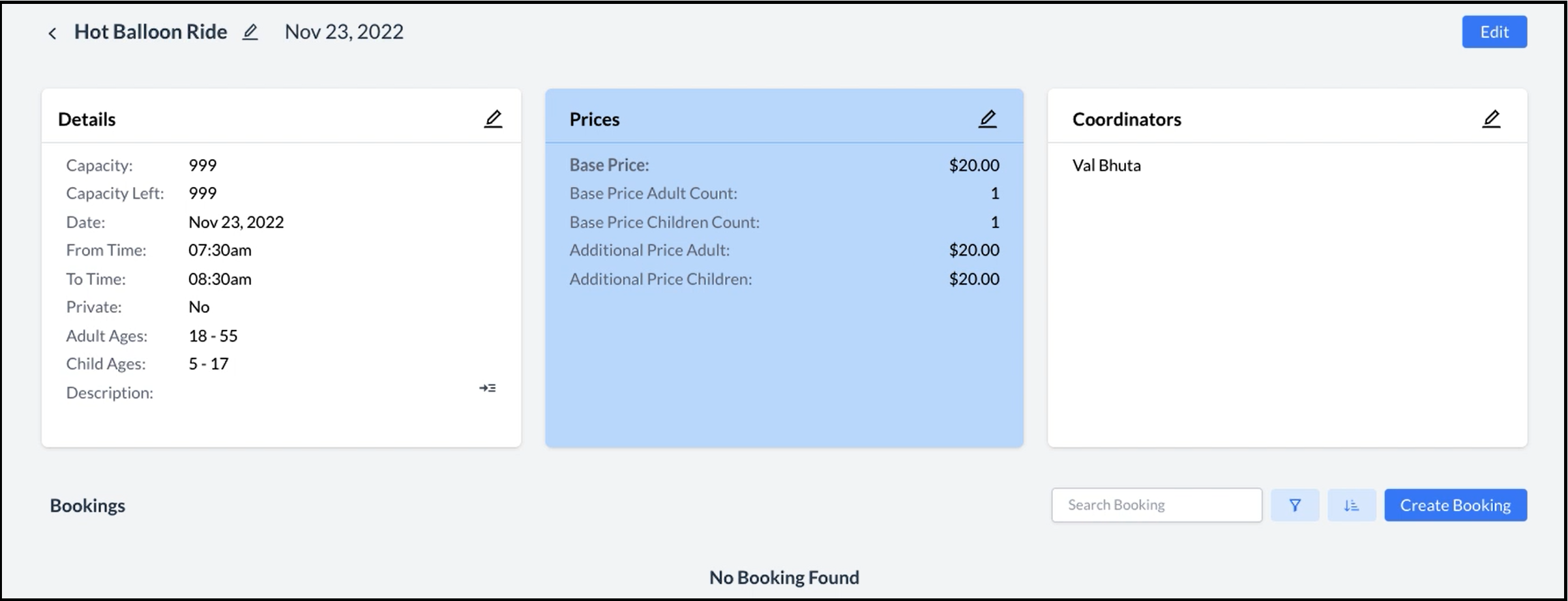Viewport: 1568px width, 601px height.
Task: Open the booking filter funnel icon
Action: tap(1295, 505)
